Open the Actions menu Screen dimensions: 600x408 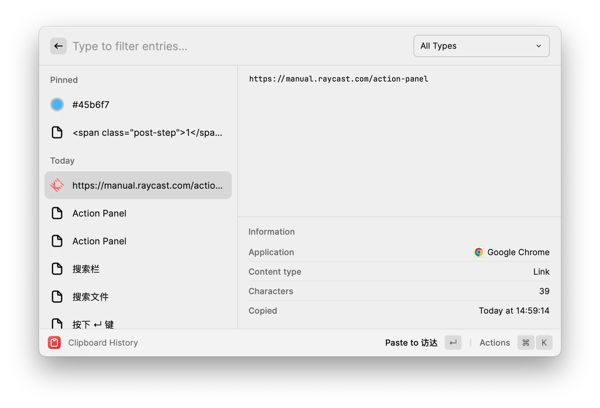[494, 343]
